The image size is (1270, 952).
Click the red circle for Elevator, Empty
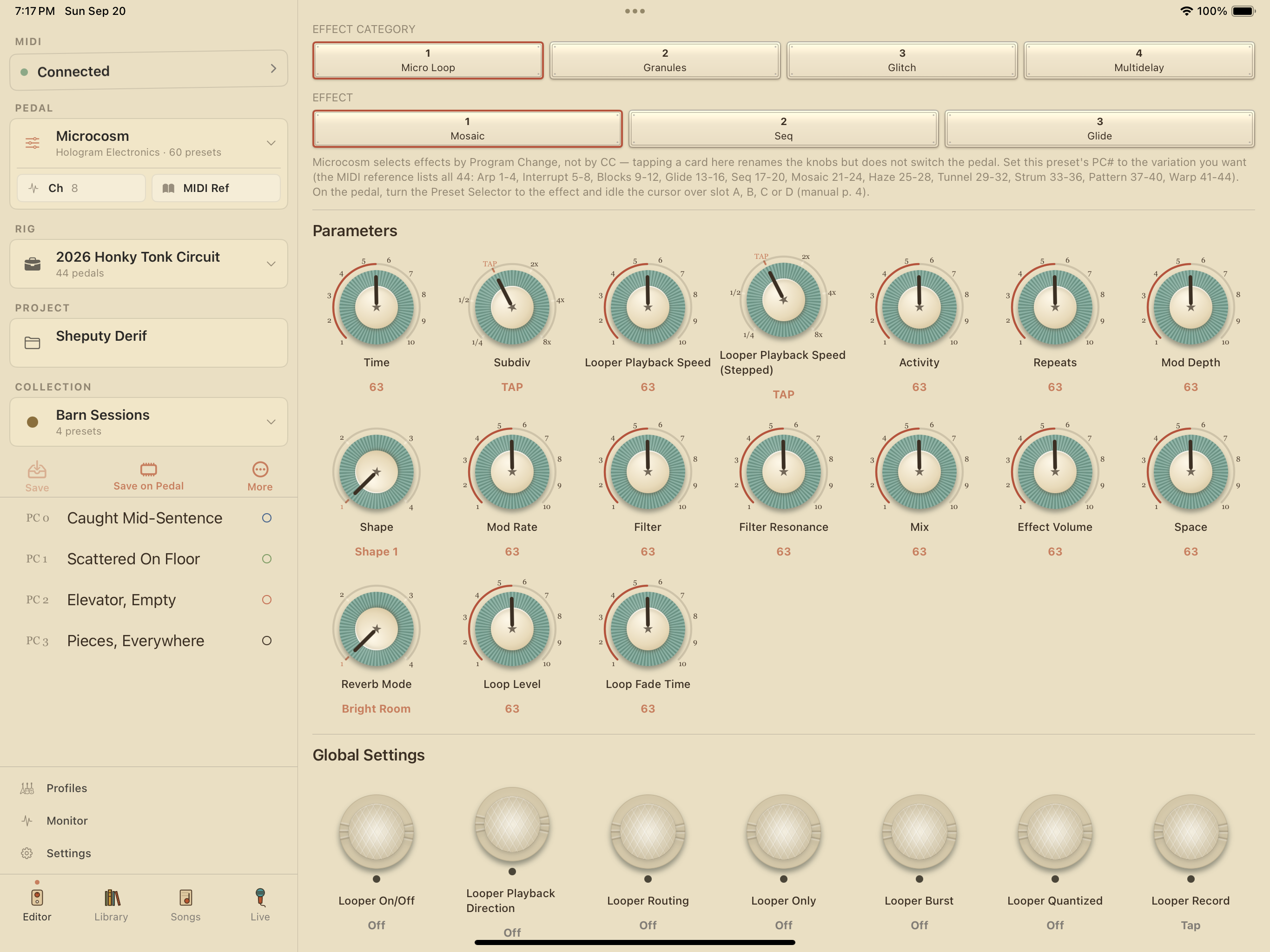pyautogui.click(x=267, y=600)
